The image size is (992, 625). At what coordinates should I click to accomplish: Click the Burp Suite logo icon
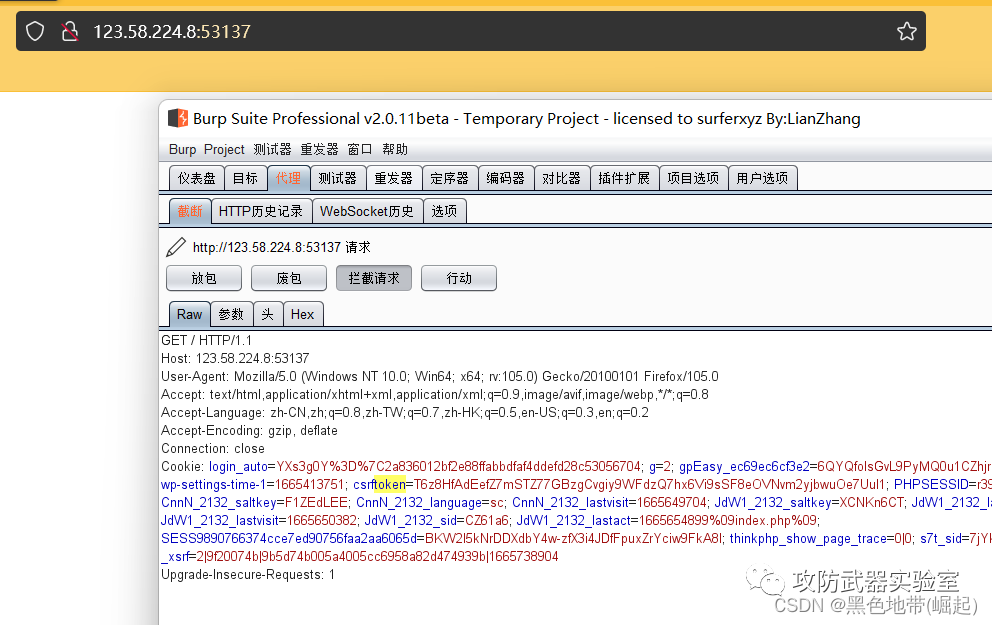[178, 118]
